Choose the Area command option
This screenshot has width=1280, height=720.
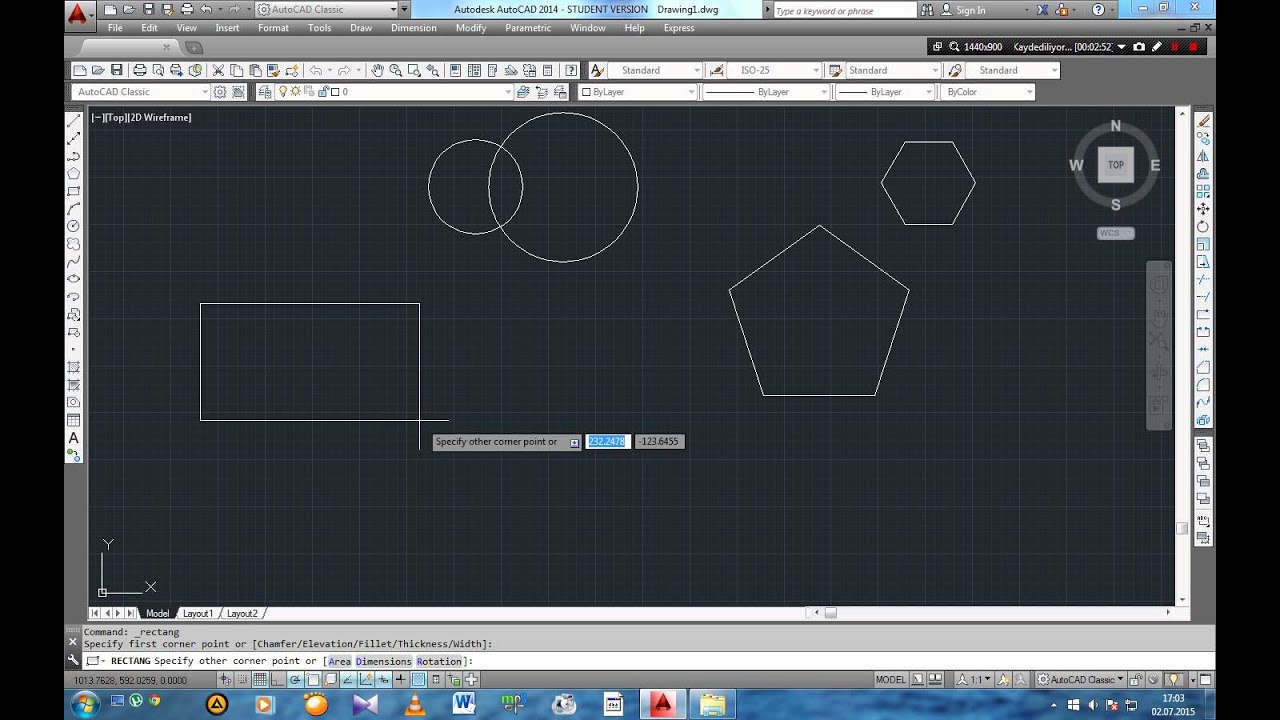(340, 661)
